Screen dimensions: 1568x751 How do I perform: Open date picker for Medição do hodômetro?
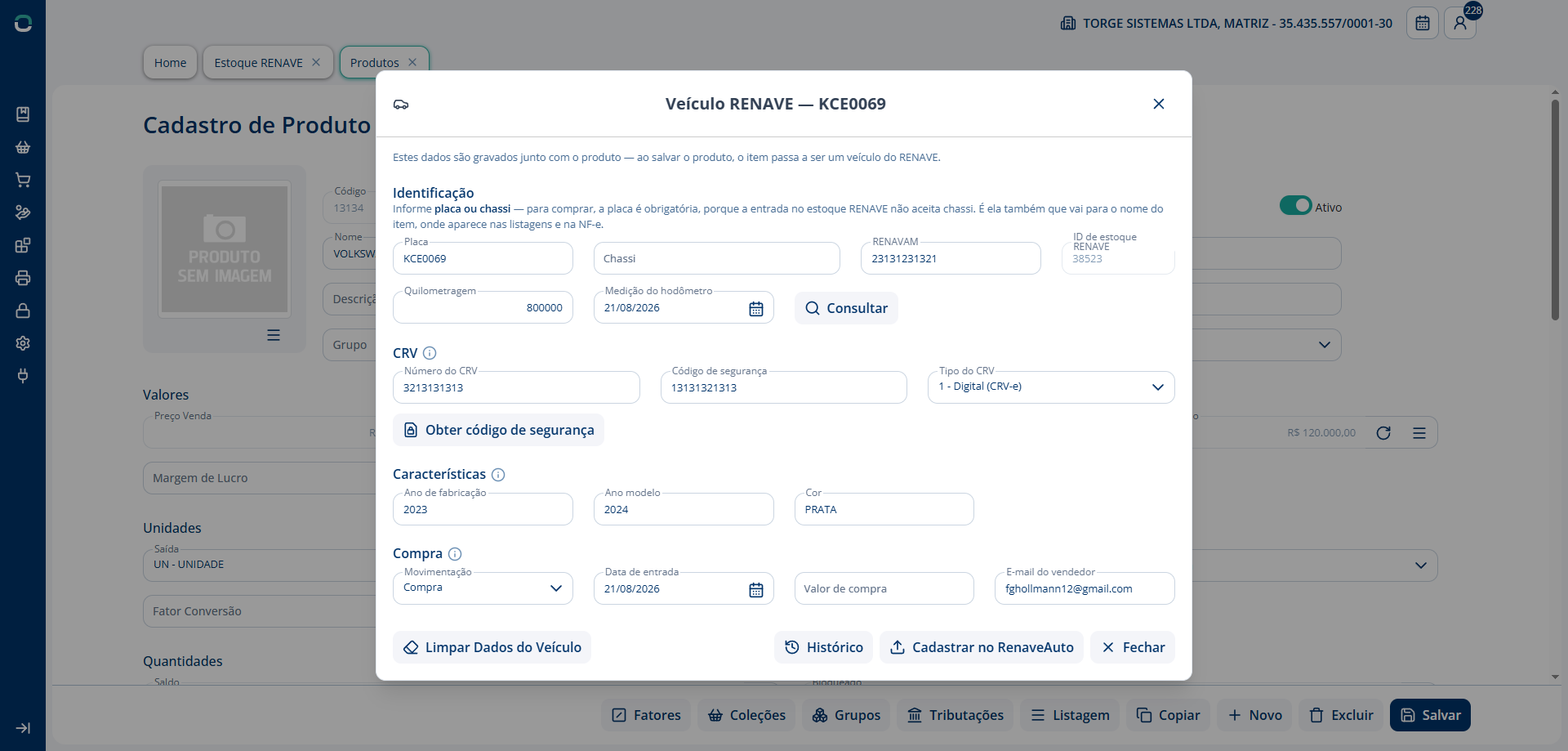(756, 308)
